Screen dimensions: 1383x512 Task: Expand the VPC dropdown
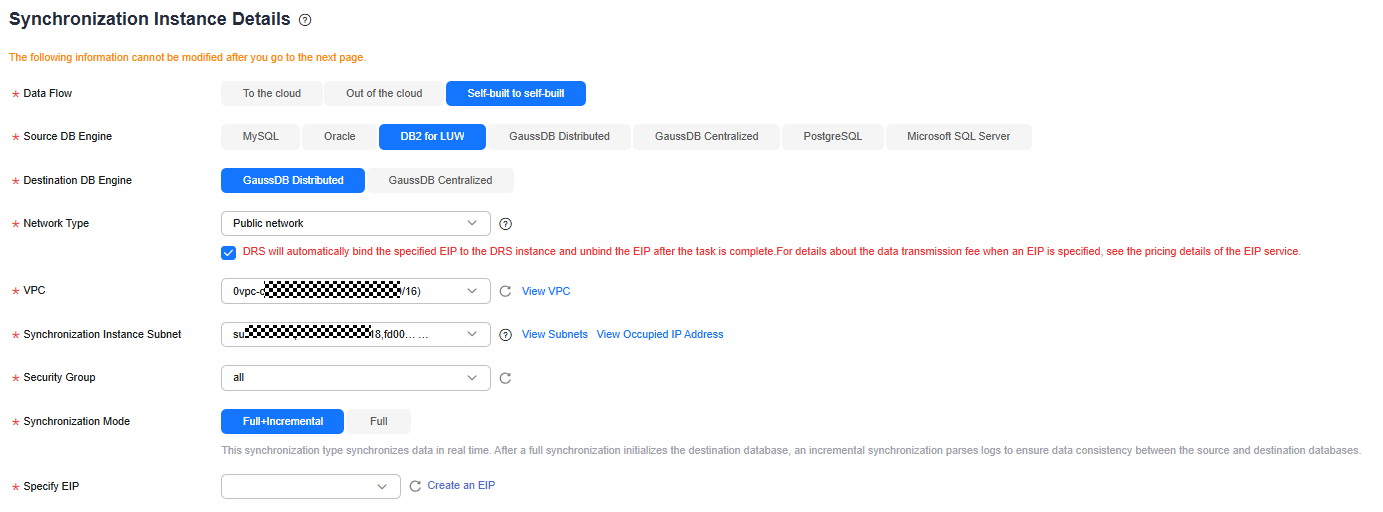click(356, 291)
